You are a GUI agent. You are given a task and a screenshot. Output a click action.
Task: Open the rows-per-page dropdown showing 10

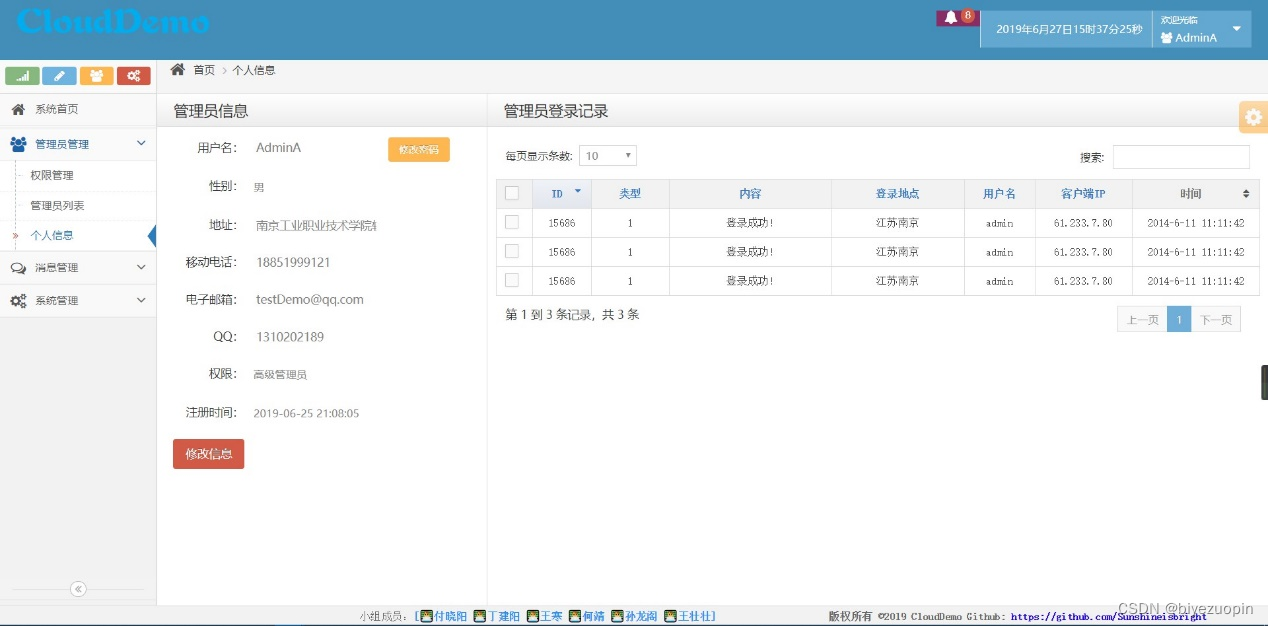[608, 156]
